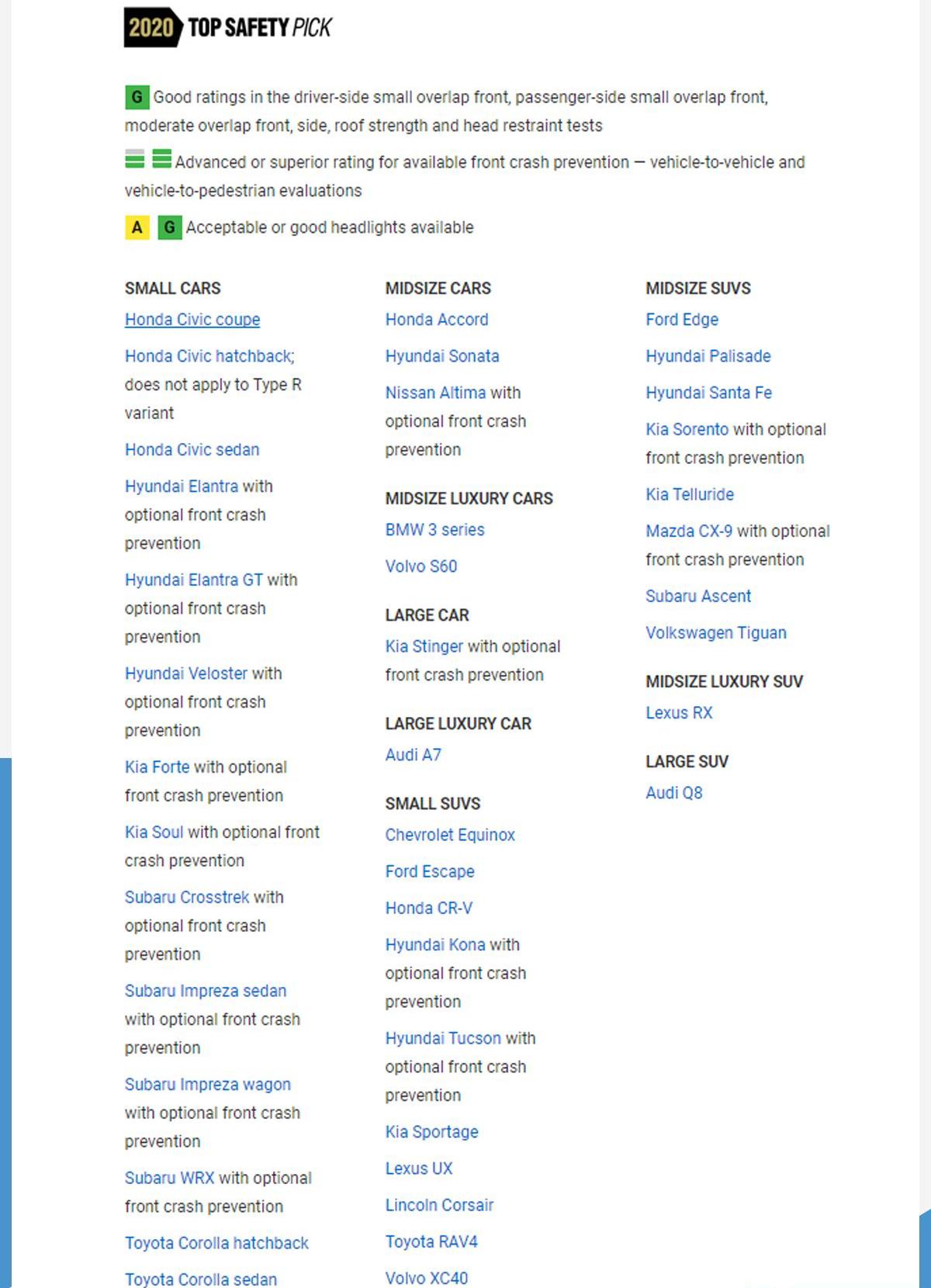
Task: Open the Lincoln Corsair link
Action: 439,1205
